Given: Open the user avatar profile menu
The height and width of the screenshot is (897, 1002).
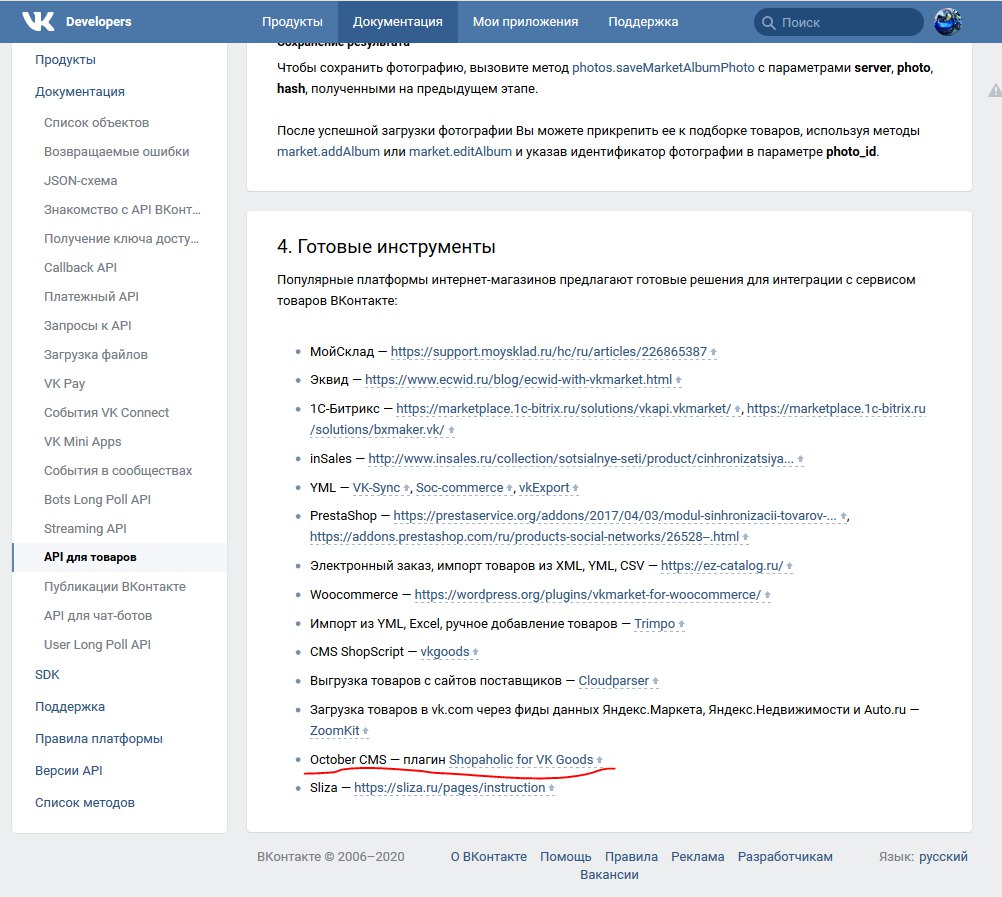Looking at the screenshot, I should [948, 22].
